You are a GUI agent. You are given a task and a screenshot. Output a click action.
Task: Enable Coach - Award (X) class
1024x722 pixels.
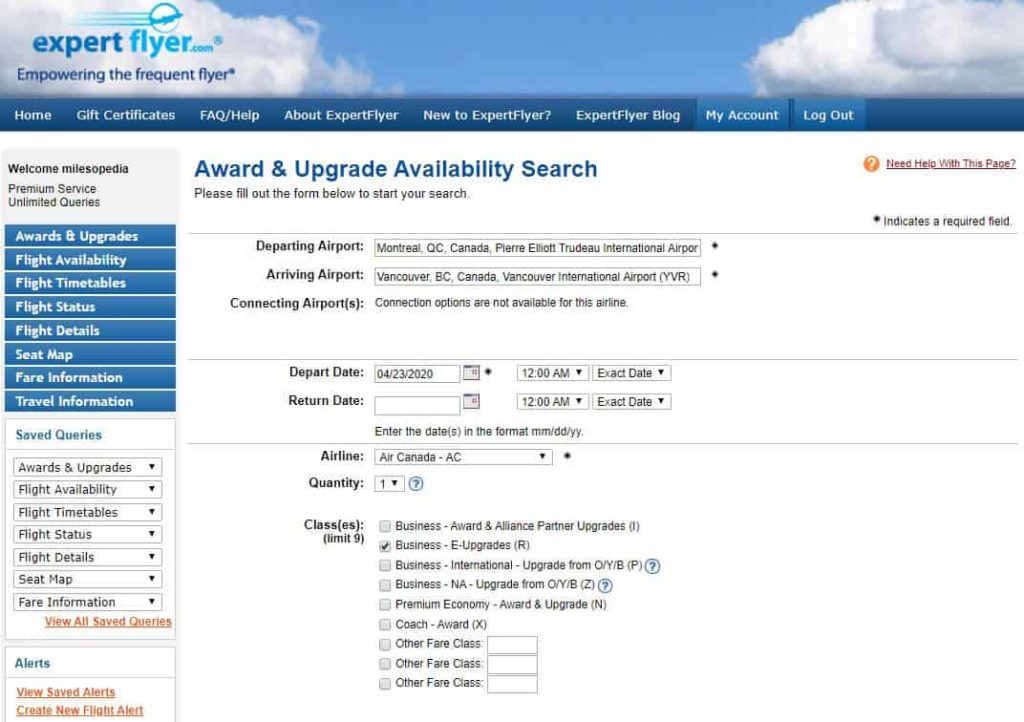[x=385, y=624]
